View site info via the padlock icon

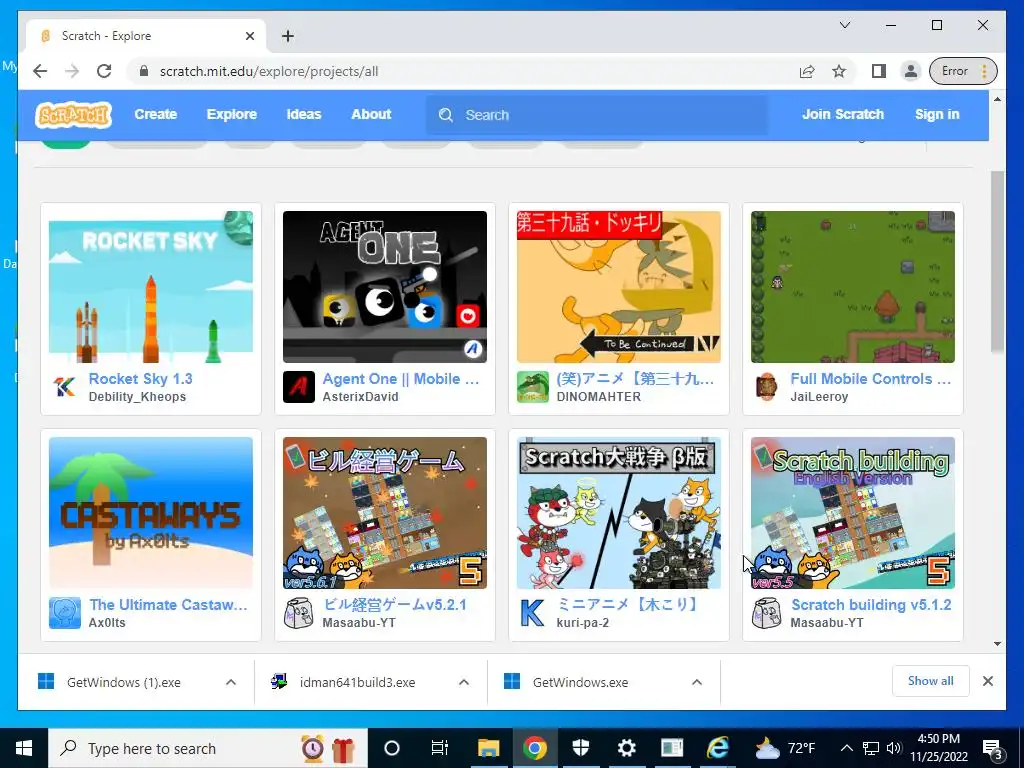[x=144, y=71]
